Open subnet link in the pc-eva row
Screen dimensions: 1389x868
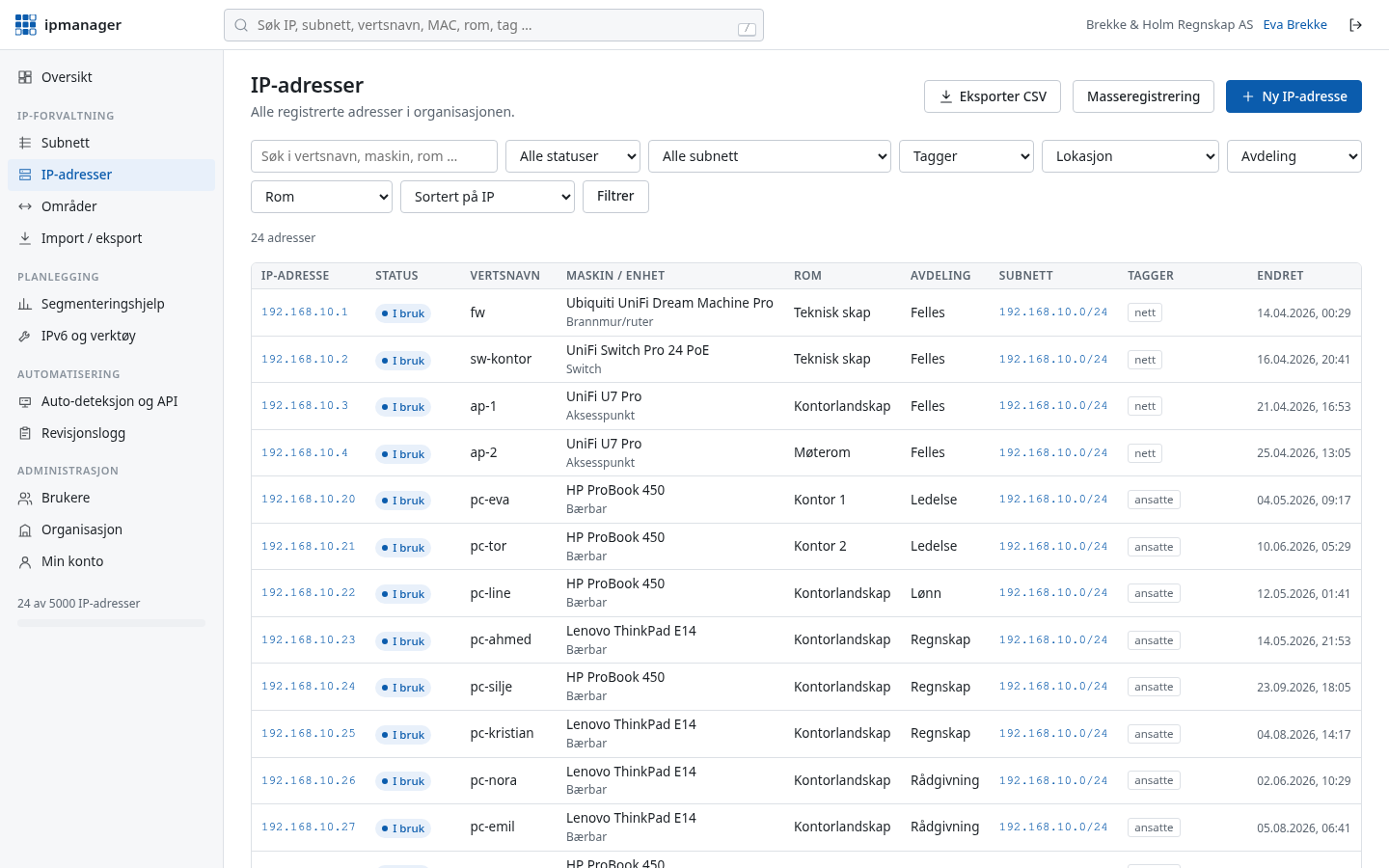point(1053,500)
